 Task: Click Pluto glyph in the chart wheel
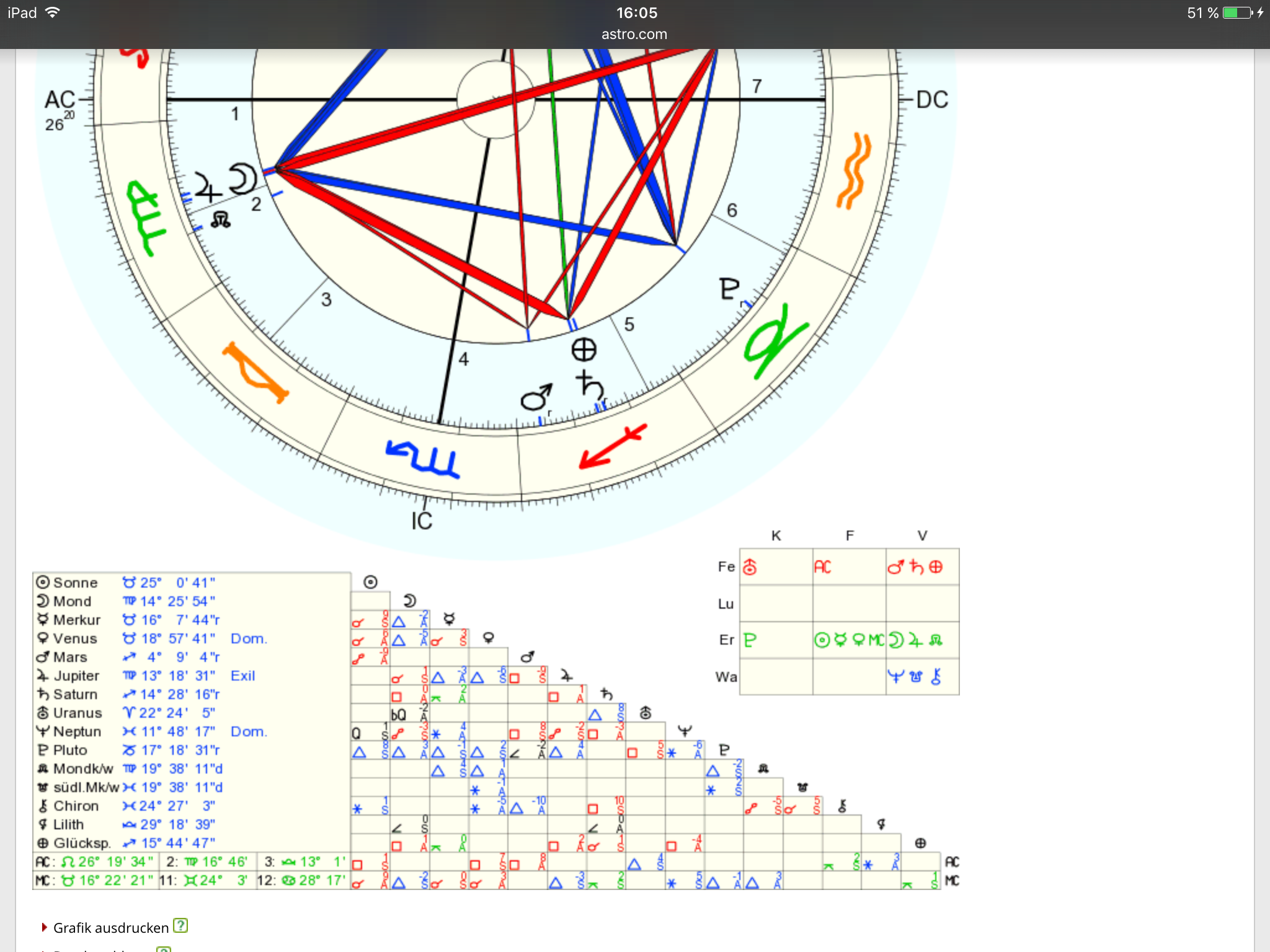(x=729, y=289)
